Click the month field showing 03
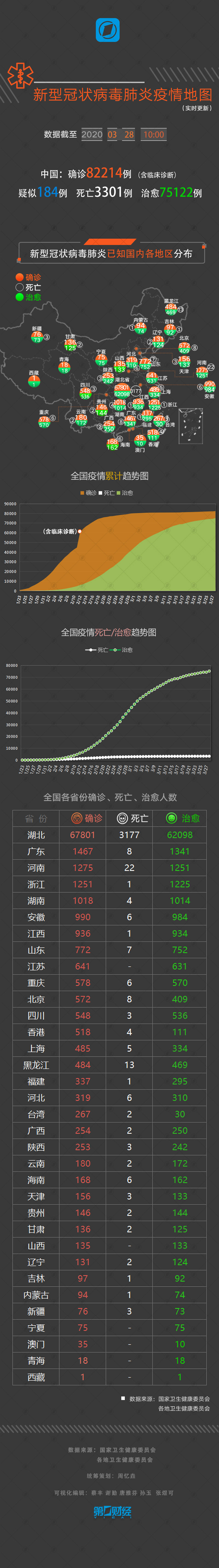 pyautogui.click(x=113, y=135)
